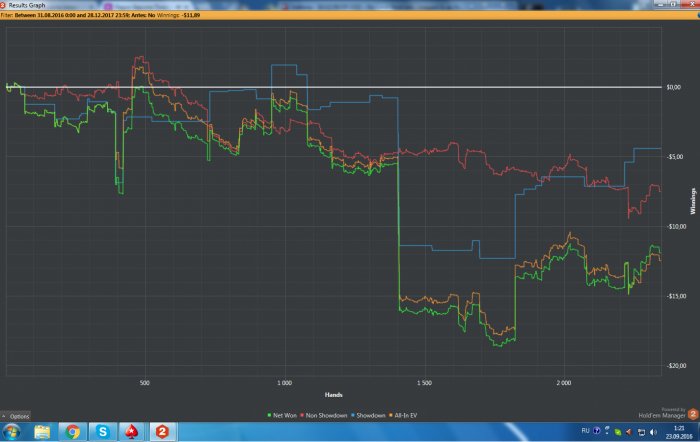Open the volume control in system tray
Viewport: 700px width, 442px height.
coord(654,432)
